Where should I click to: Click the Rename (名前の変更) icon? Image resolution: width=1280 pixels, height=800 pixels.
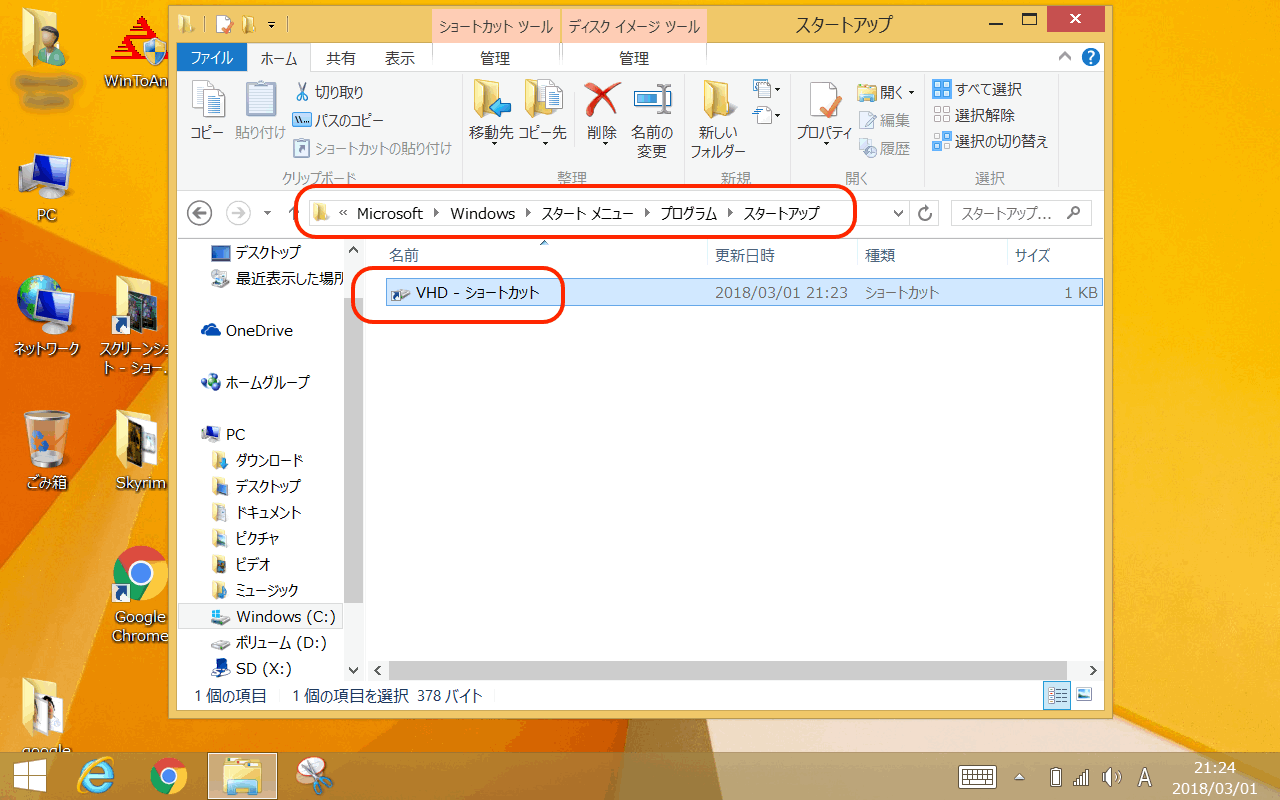coord(652,101)
